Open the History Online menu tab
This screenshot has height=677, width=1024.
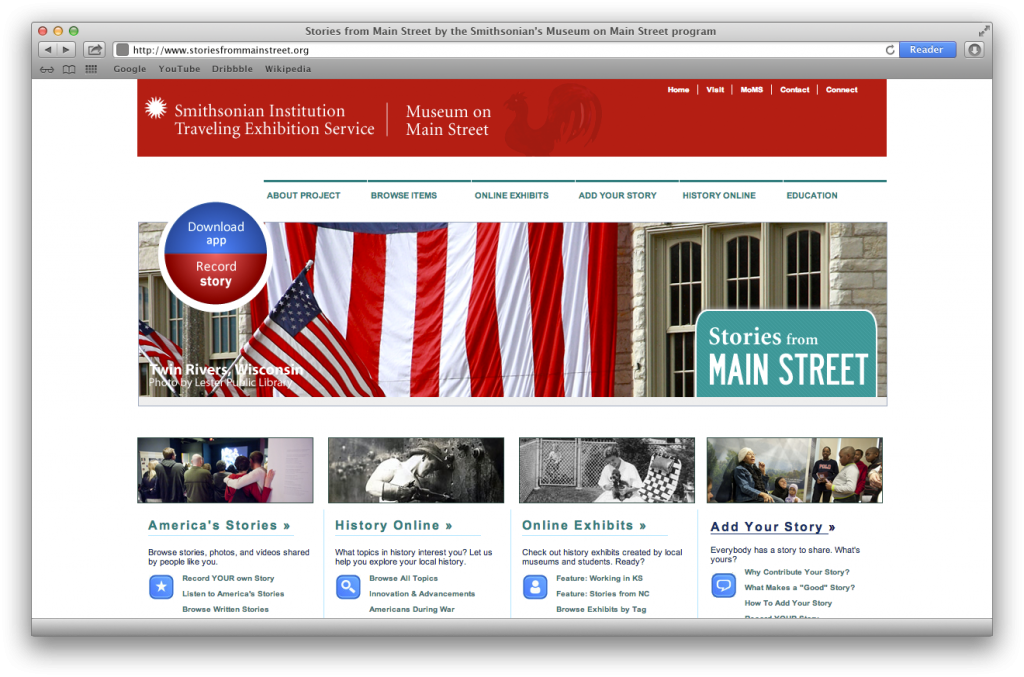(719, 195)
